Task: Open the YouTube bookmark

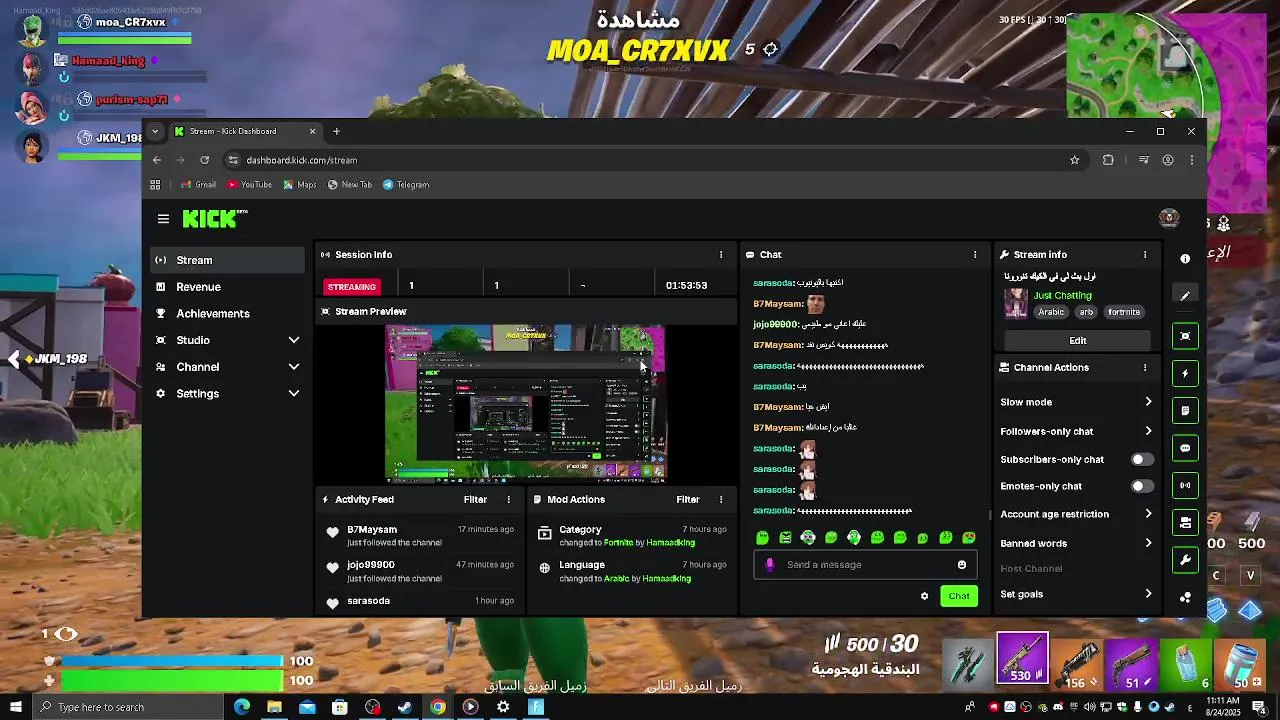Action: 250,185
